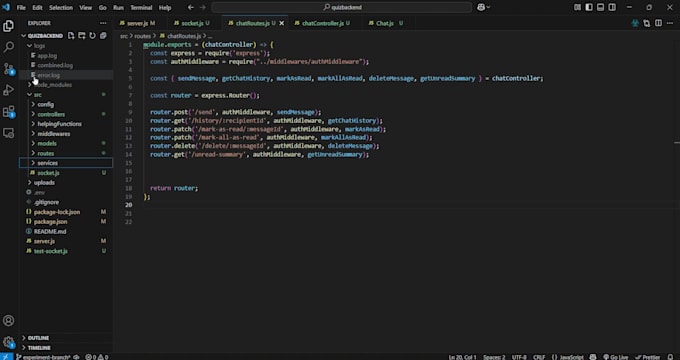
Task: Open the Explorer view in activity bar
Action: coord(8,26)
